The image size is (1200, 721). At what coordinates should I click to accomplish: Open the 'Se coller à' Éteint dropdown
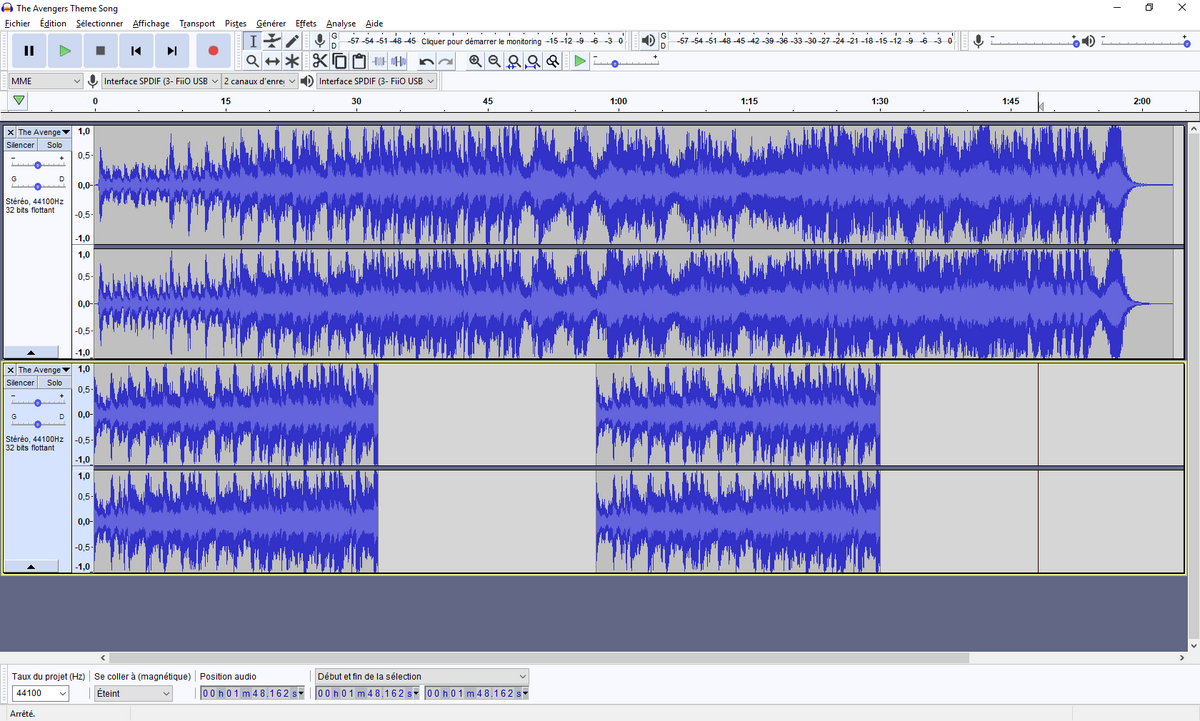[x=133, y=693]
